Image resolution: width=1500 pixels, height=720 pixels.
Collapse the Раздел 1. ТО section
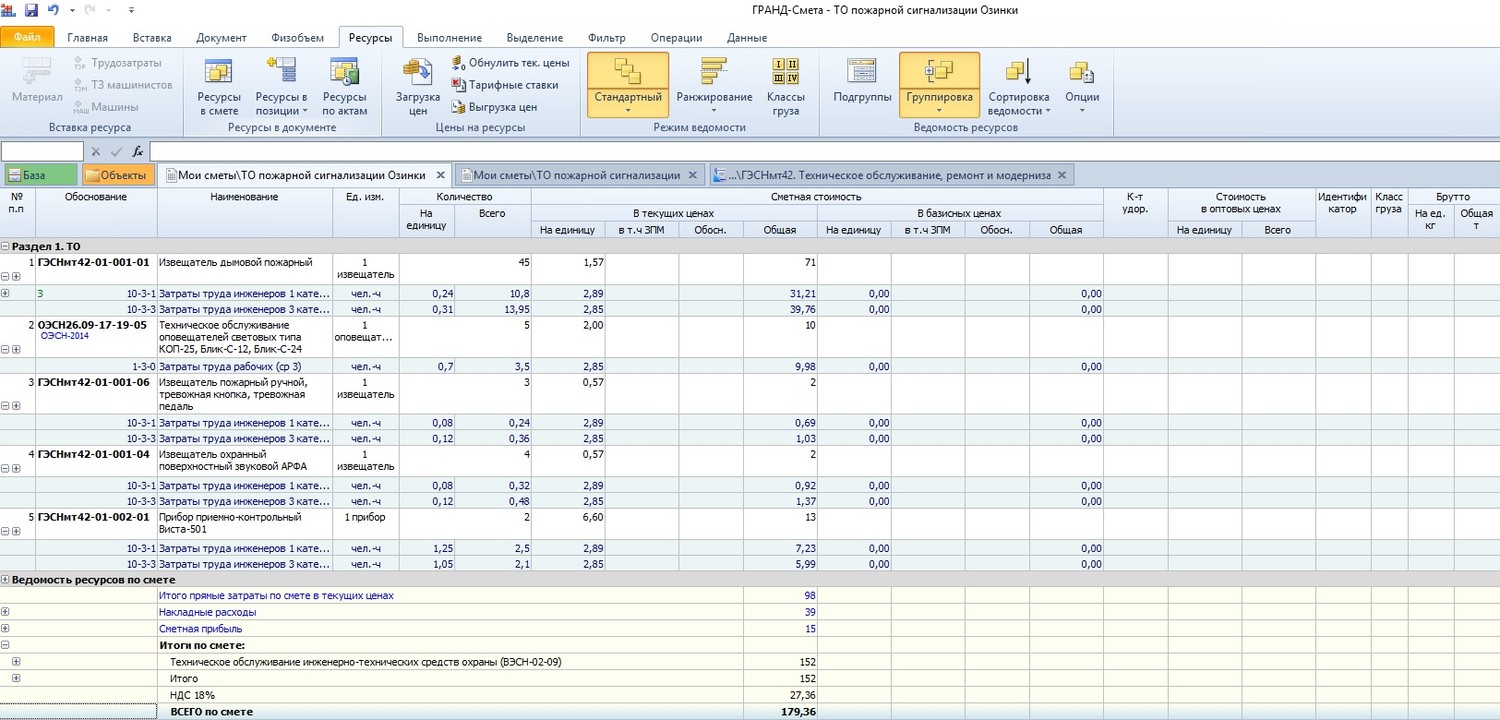(6, 245)
